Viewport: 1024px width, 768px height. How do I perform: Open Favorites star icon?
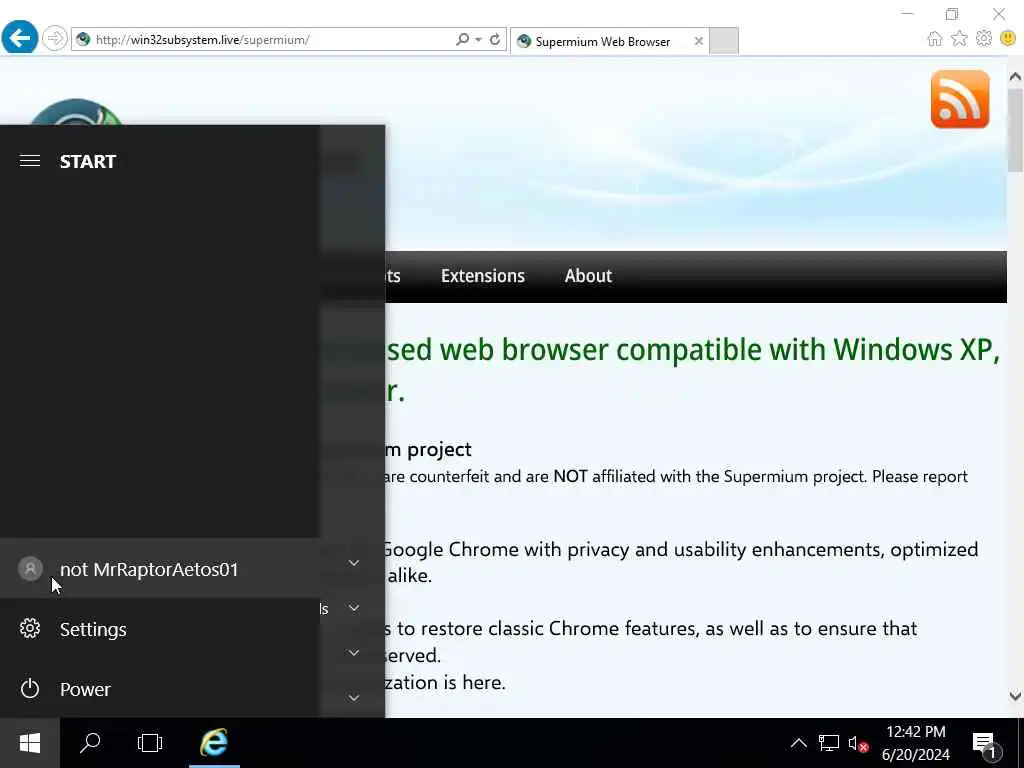(x=959, y=39)
